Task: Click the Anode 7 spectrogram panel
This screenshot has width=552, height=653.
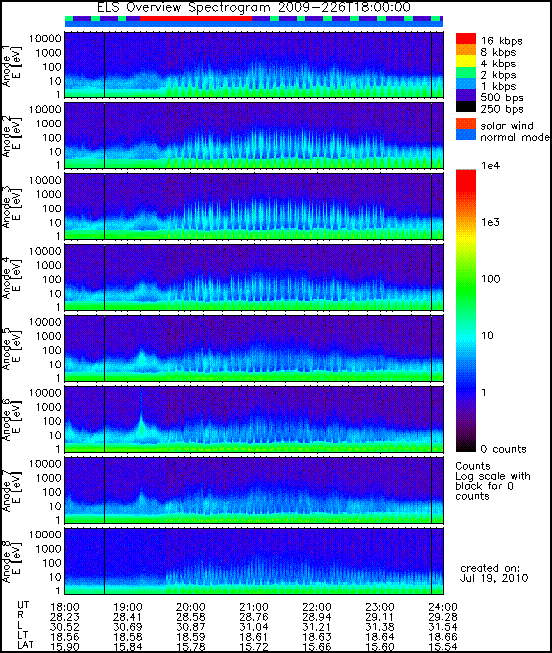Action: pyautogui.click(x=254, y=490)
